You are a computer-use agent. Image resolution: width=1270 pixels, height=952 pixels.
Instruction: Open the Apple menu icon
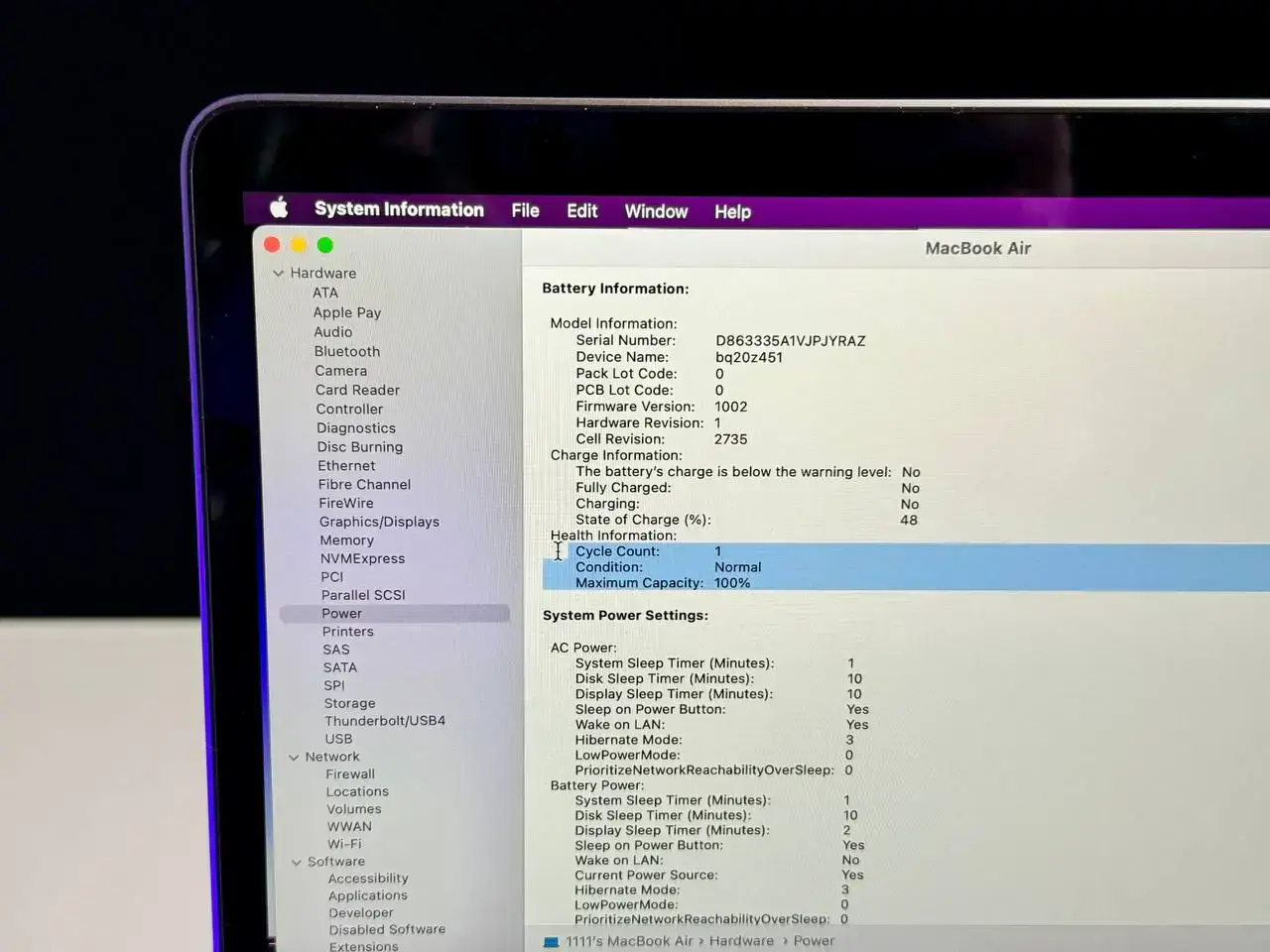pos(280,207)
